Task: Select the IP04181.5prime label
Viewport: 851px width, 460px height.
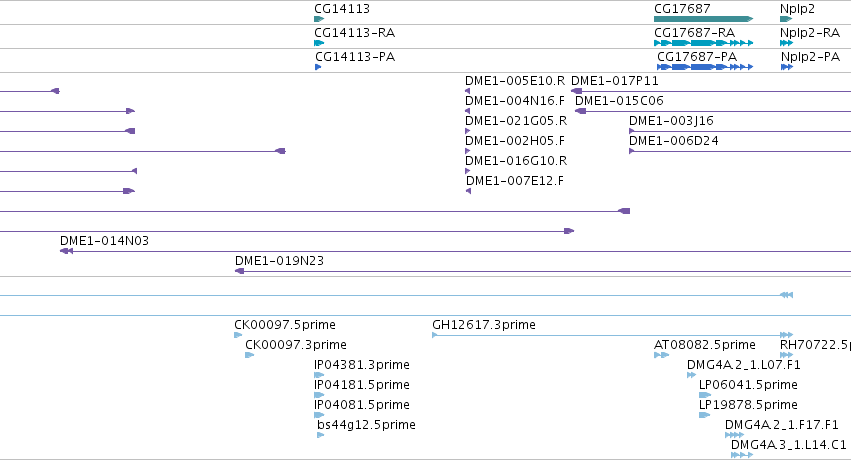Action: coord(362,385)
